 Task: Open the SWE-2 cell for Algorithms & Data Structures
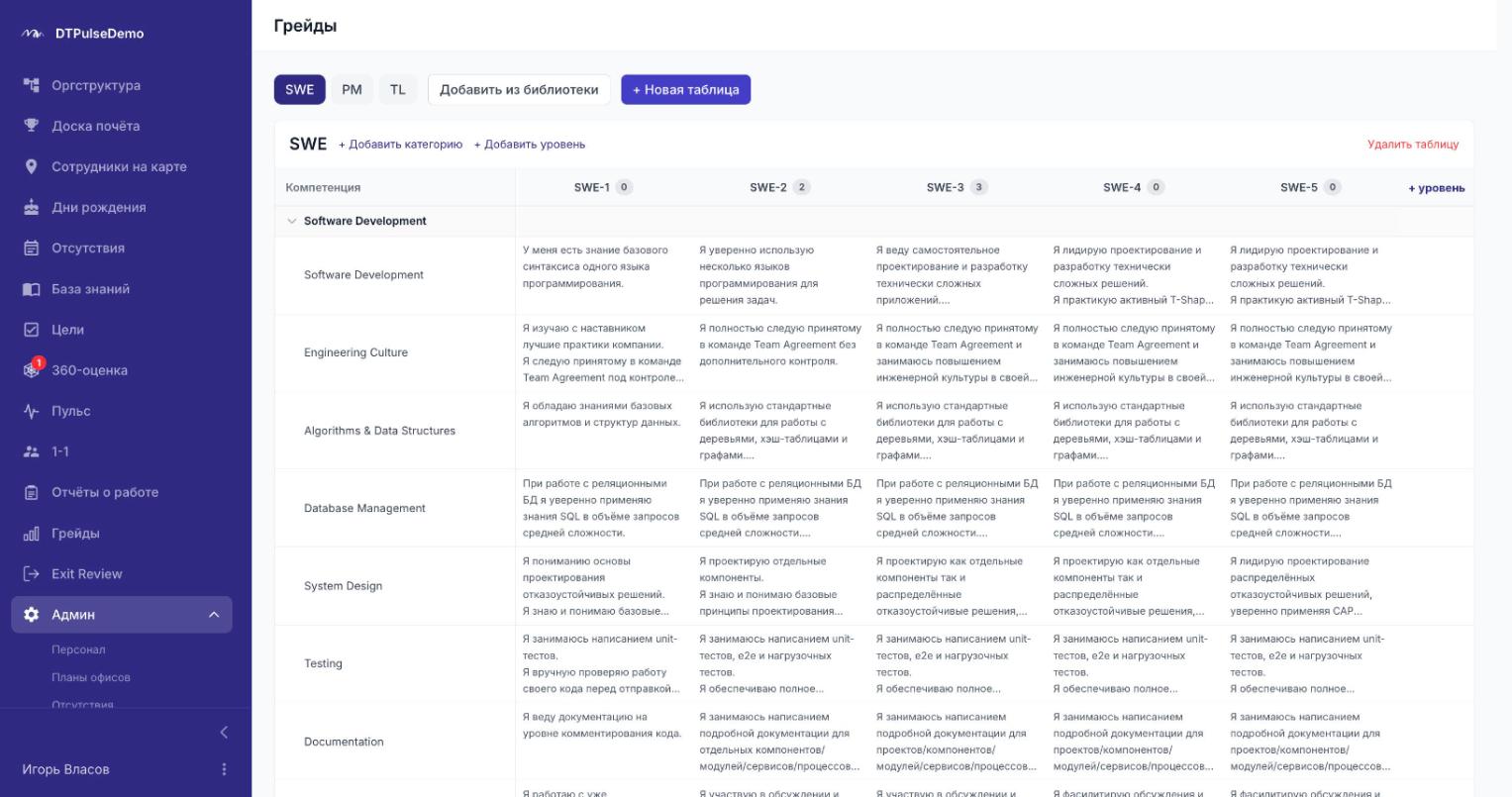point(780,431)
